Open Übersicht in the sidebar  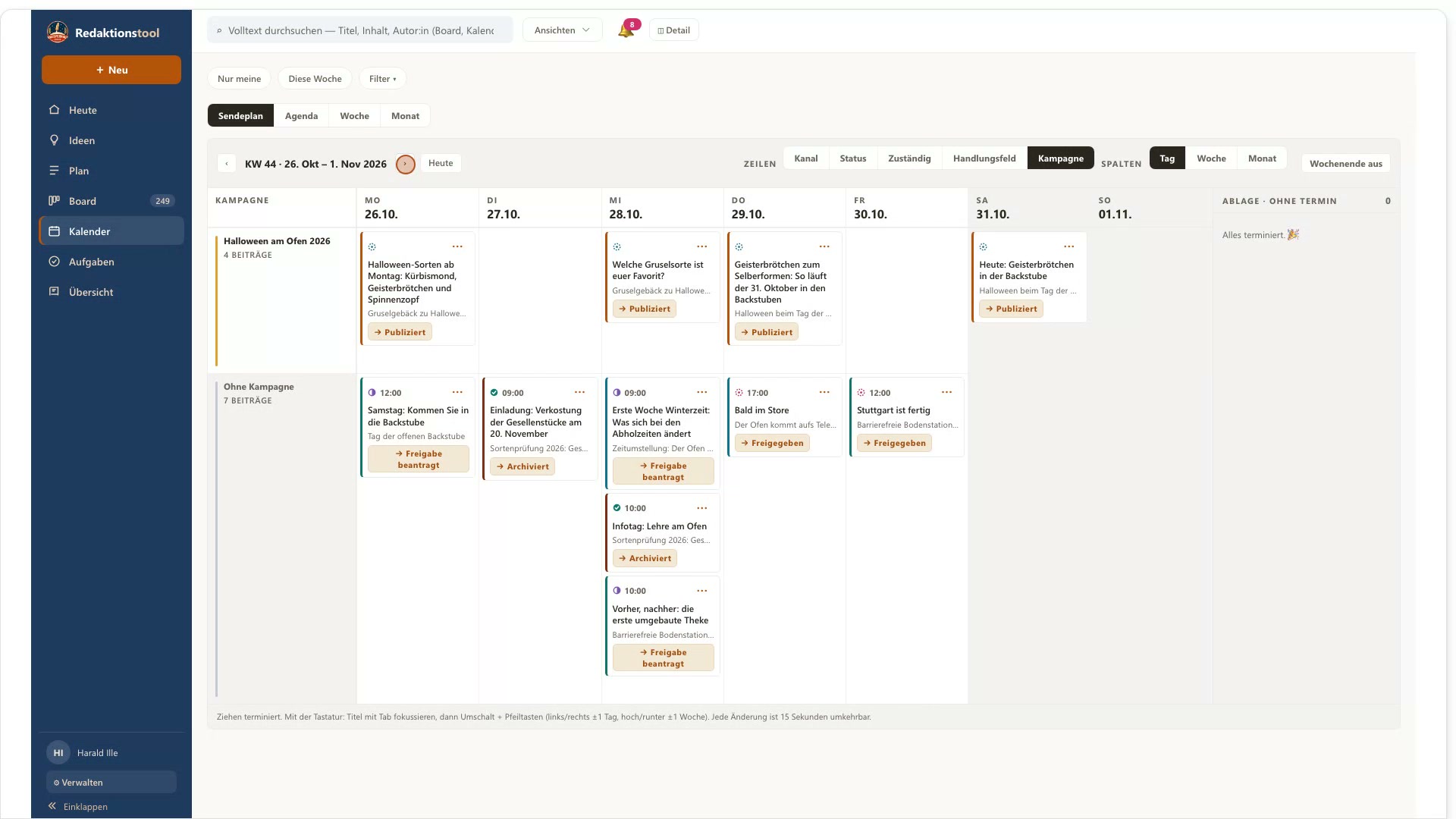click(111, 292)
